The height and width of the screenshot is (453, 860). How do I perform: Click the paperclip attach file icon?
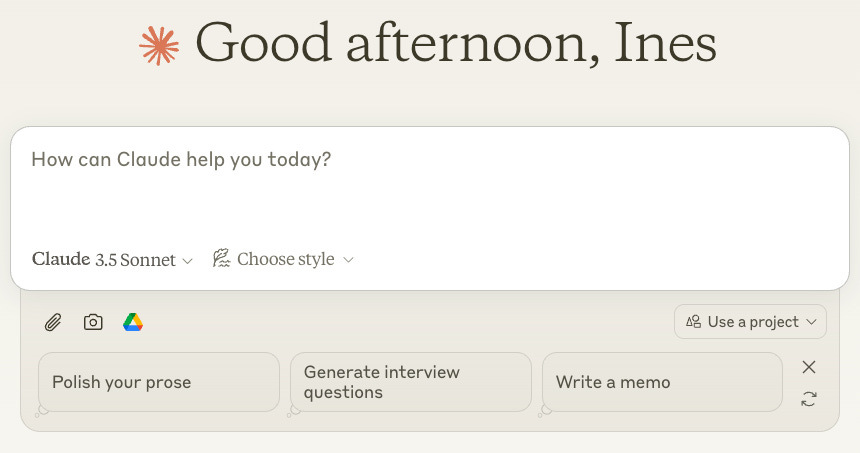pos(53,322)
